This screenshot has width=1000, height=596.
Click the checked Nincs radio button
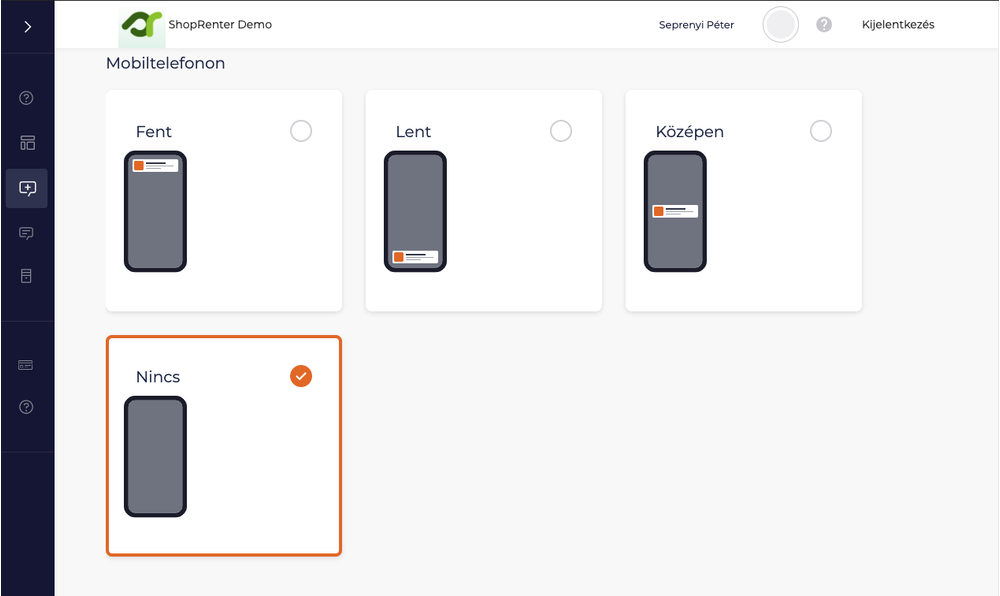(x=300, y=376)
